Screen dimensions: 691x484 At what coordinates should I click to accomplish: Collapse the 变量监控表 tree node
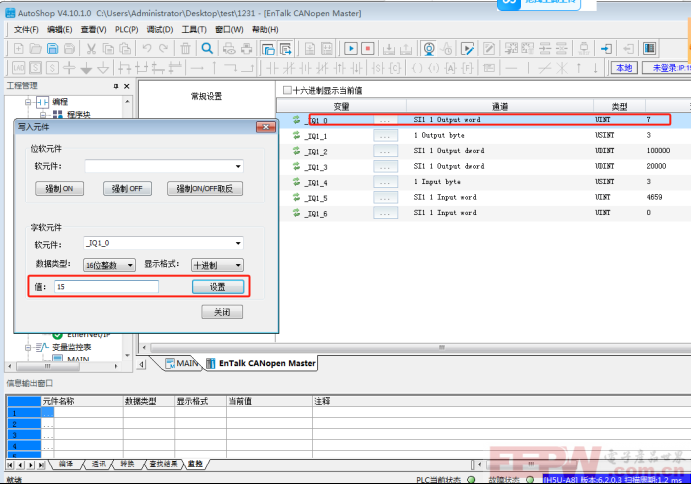28,347
